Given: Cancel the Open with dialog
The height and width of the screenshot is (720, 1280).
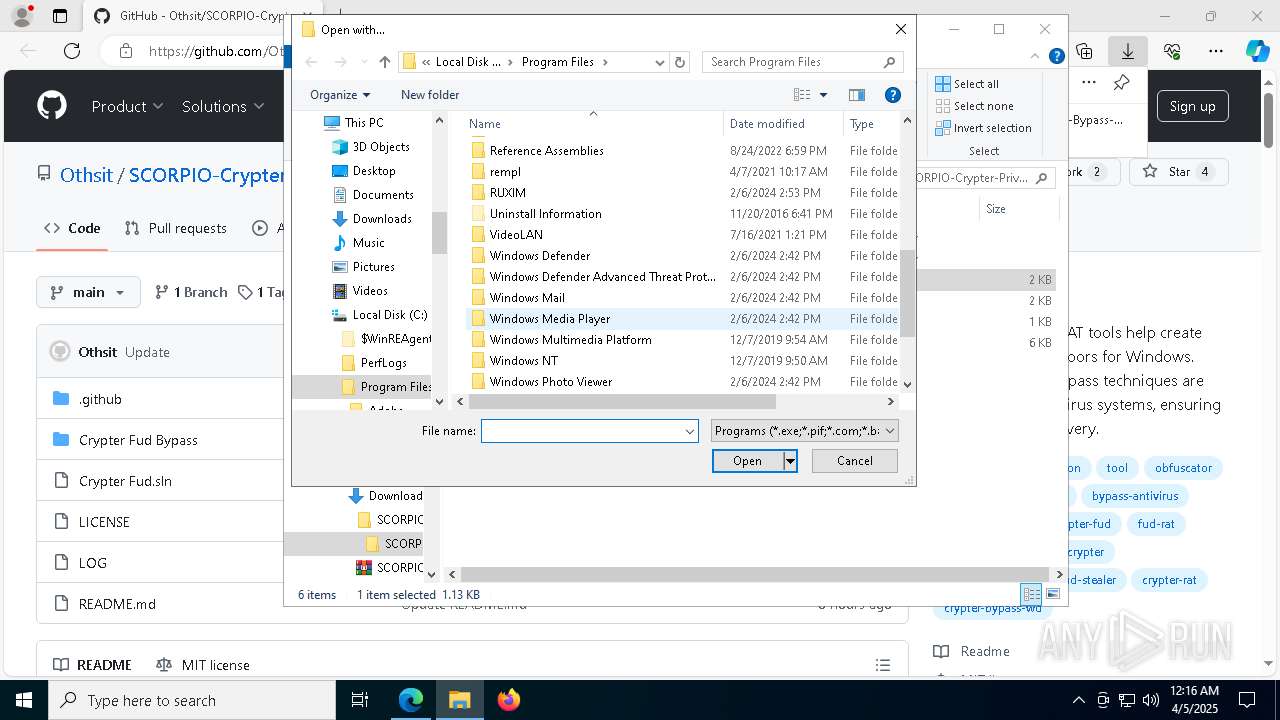Looking at the screenshot, I should (x=854, y=461).
